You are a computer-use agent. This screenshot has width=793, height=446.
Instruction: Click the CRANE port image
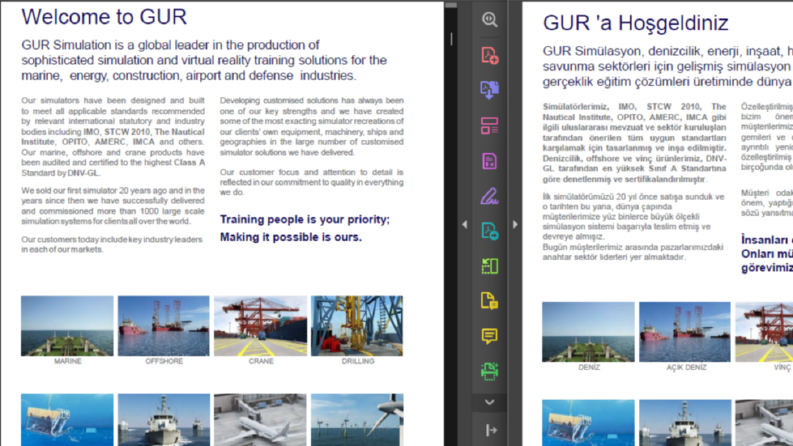(260, 326)
